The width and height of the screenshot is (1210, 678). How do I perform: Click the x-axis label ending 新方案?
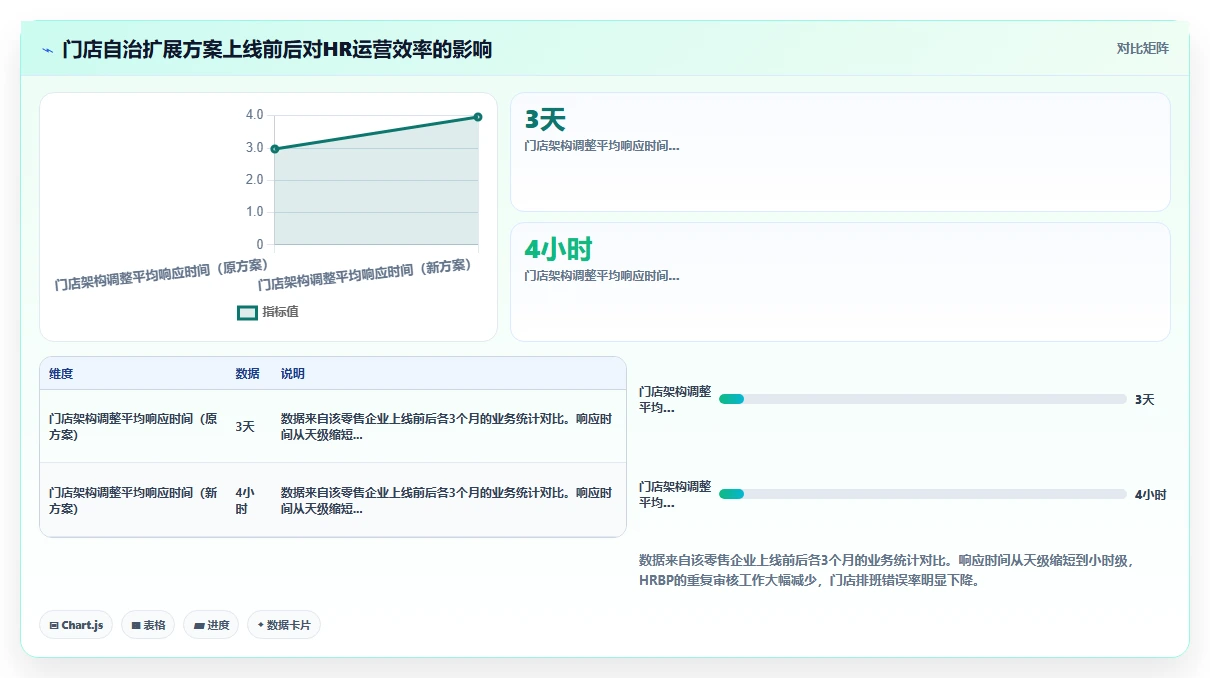(x=365, y=274)
